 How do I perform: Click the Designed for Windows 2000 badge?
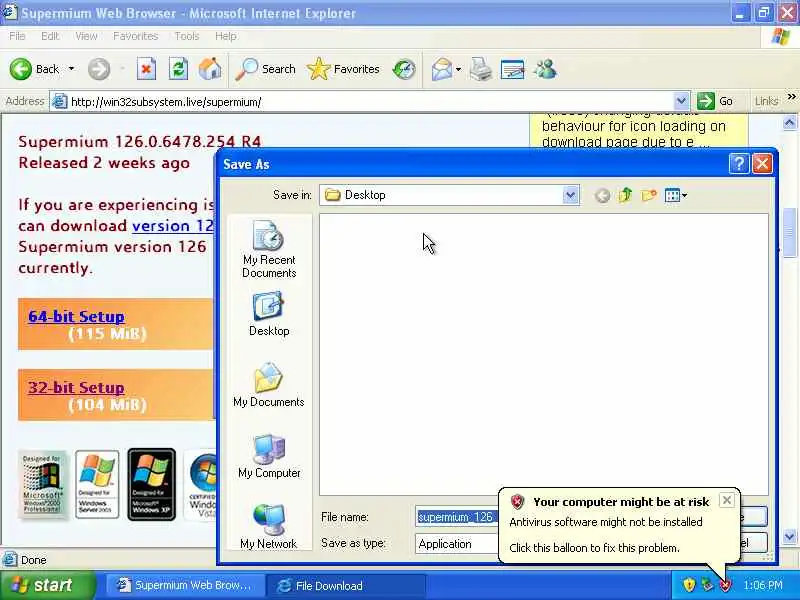click(x=43, y=485)
